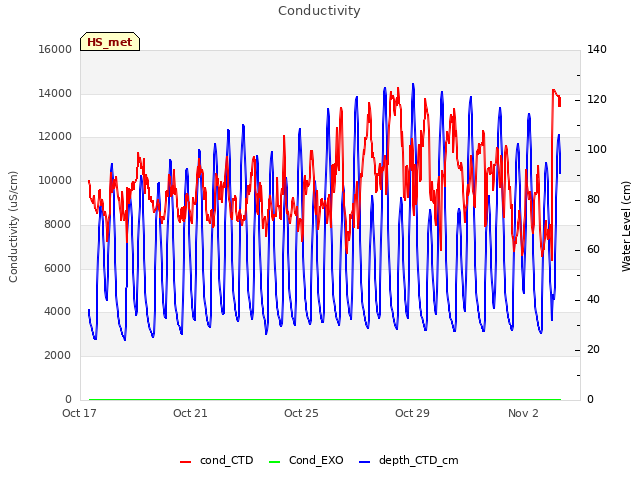Click the green Cond_EXO legend swatch
This screenshot has width=640, height=480.
click(275, 462)
